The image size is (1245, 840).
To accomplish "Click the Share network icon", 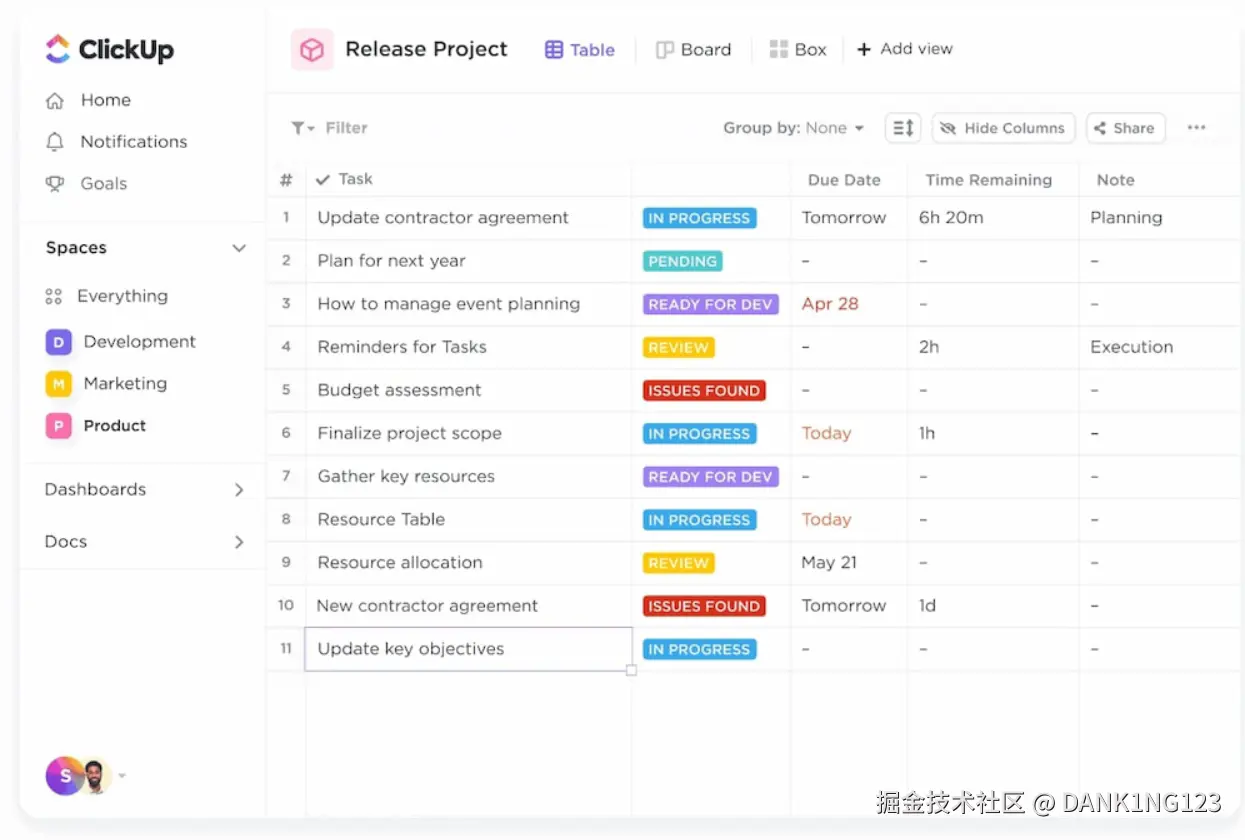I will pos(1100,128).
